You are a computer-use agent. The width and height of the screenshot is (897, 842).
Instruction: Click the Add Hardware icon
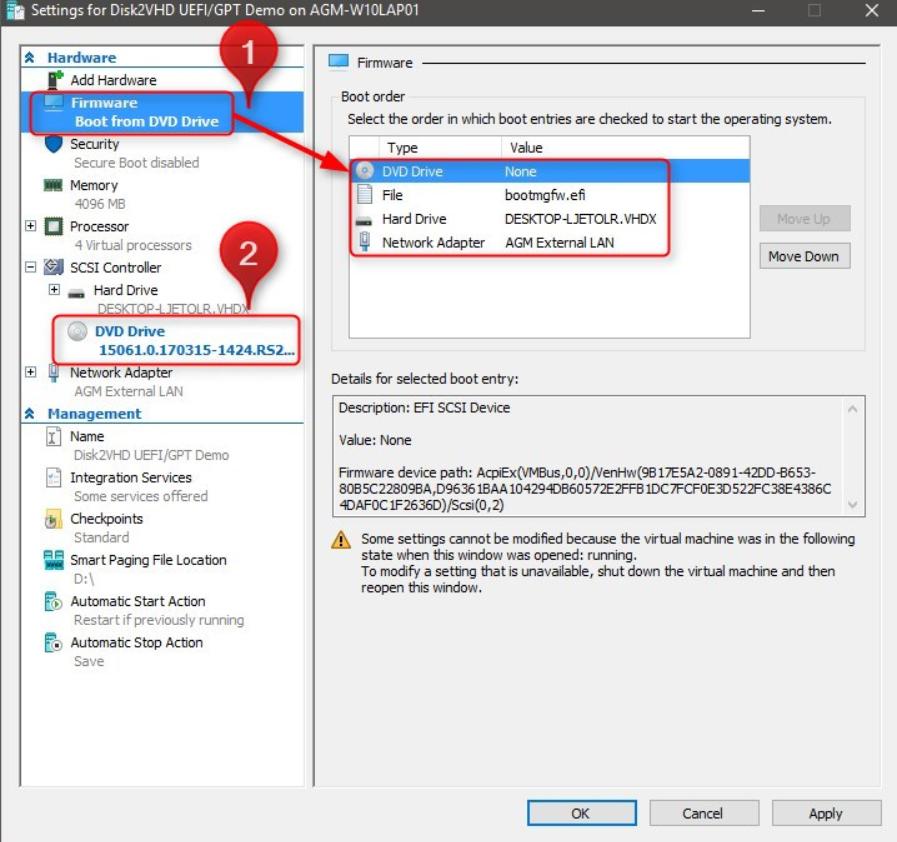55,80
